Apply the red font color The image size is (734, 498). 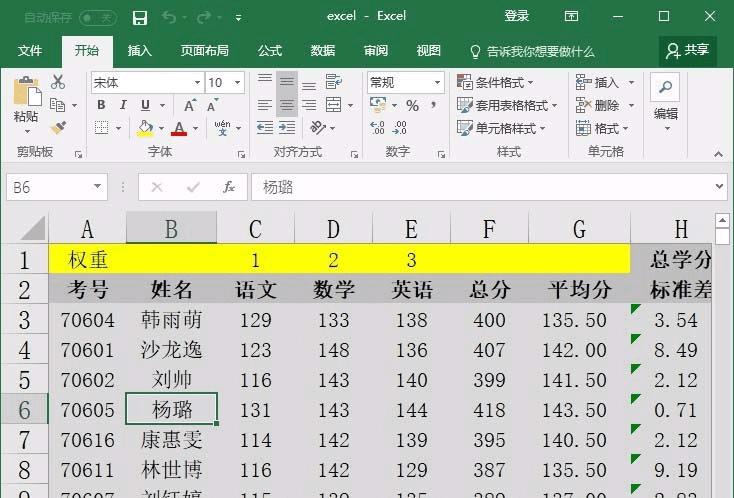coord(179,128)
